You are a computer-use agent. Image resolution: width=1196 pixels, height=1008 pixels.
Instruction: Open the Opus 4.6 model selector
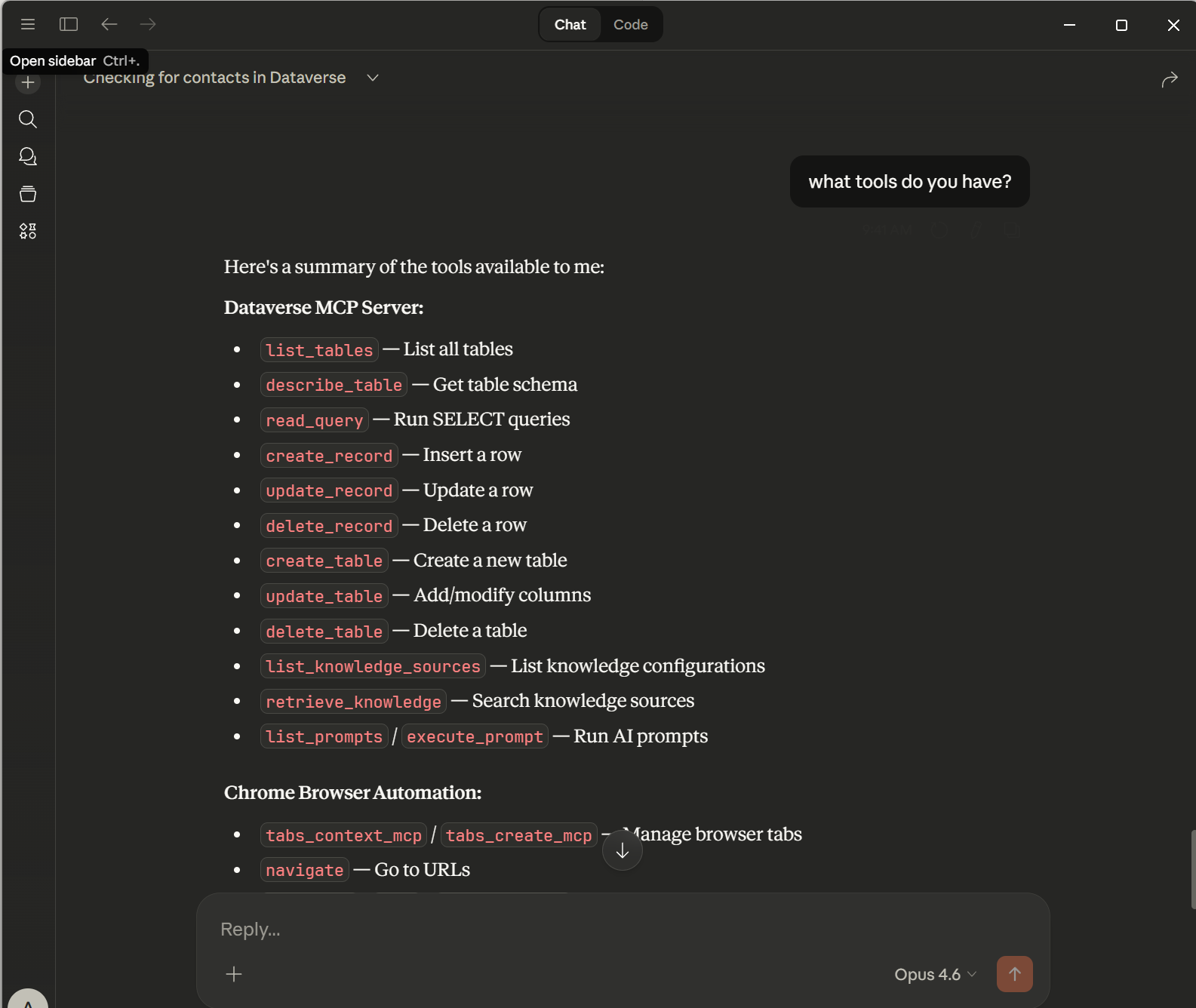pos(935,974)
